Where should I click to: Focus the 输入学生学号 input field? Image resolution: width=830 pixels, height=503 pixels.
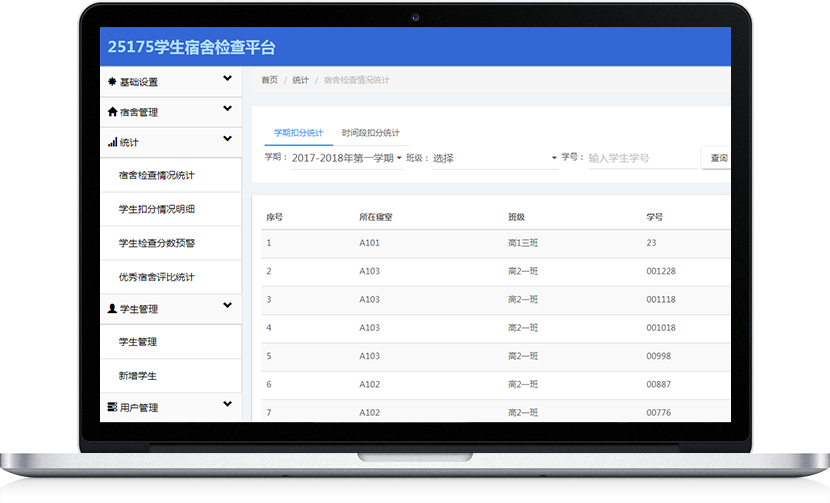[642, 158]
